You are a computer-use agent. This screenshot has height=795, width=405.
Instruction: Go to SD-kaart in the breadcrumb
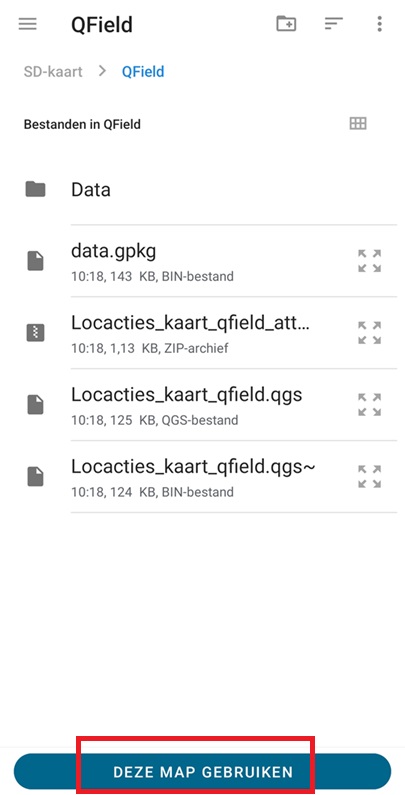[x=53, y=71]
